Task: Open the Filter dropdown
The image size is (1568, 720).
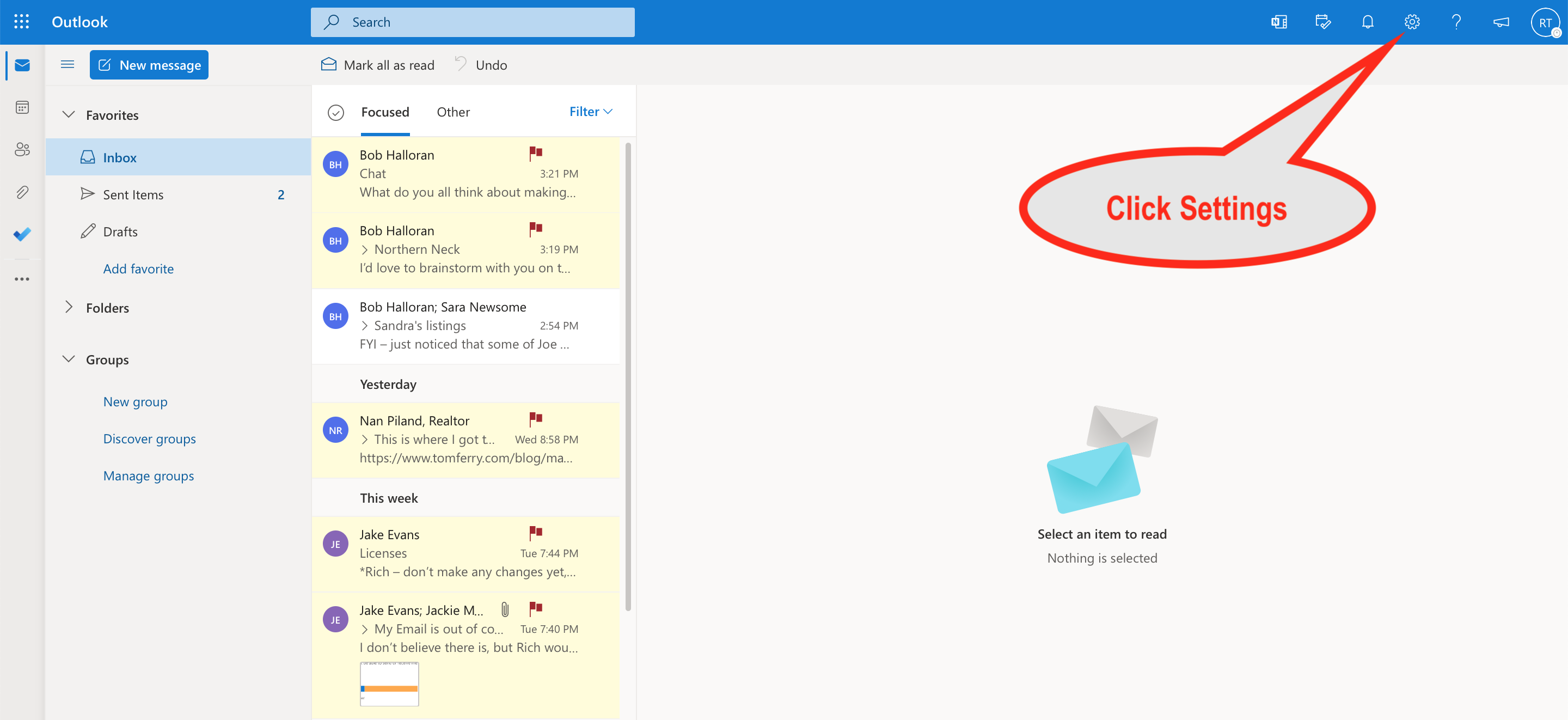Action: 590,112
